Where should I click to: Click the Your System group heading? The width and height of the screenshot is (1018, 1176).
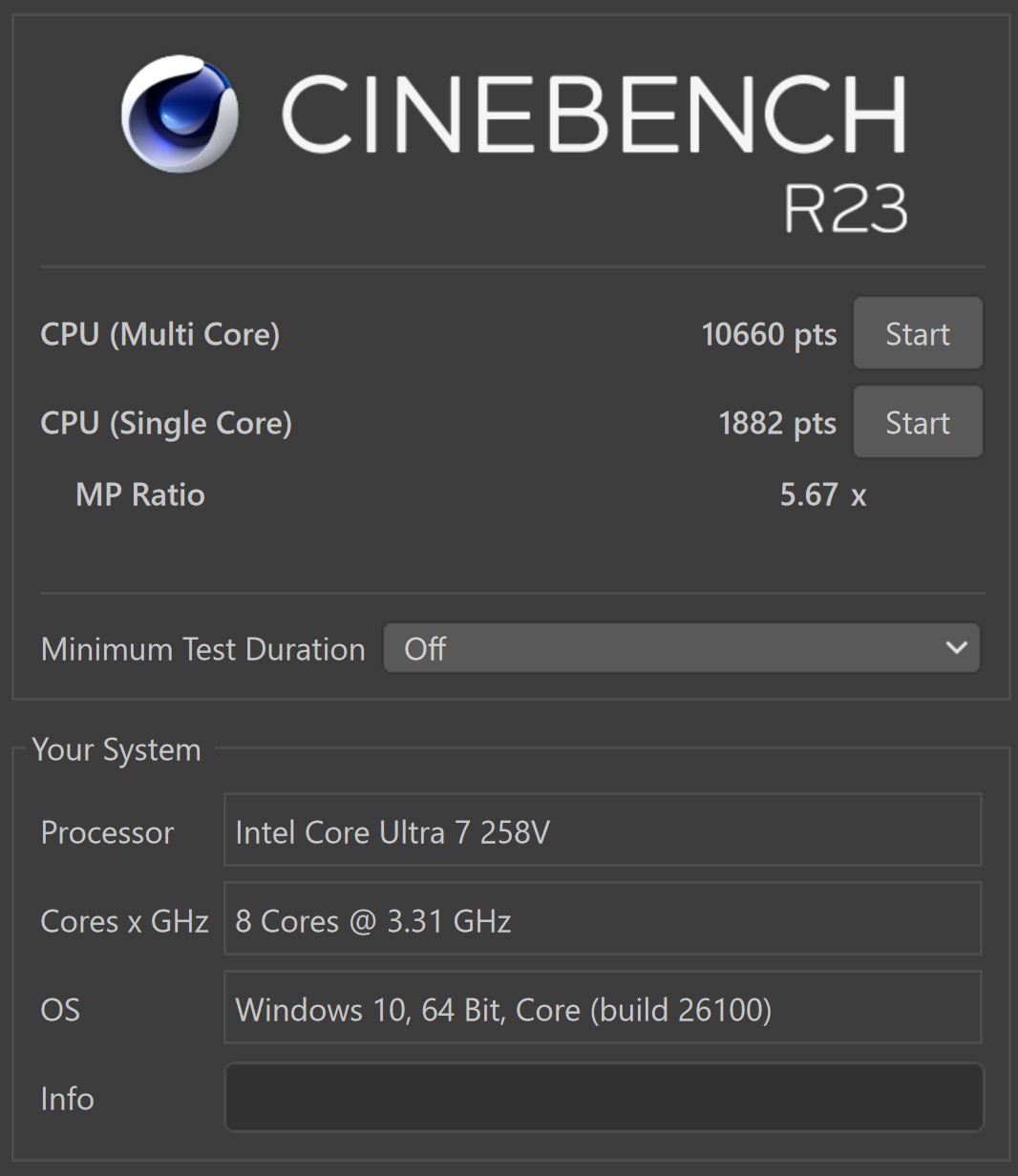[117, 750]
